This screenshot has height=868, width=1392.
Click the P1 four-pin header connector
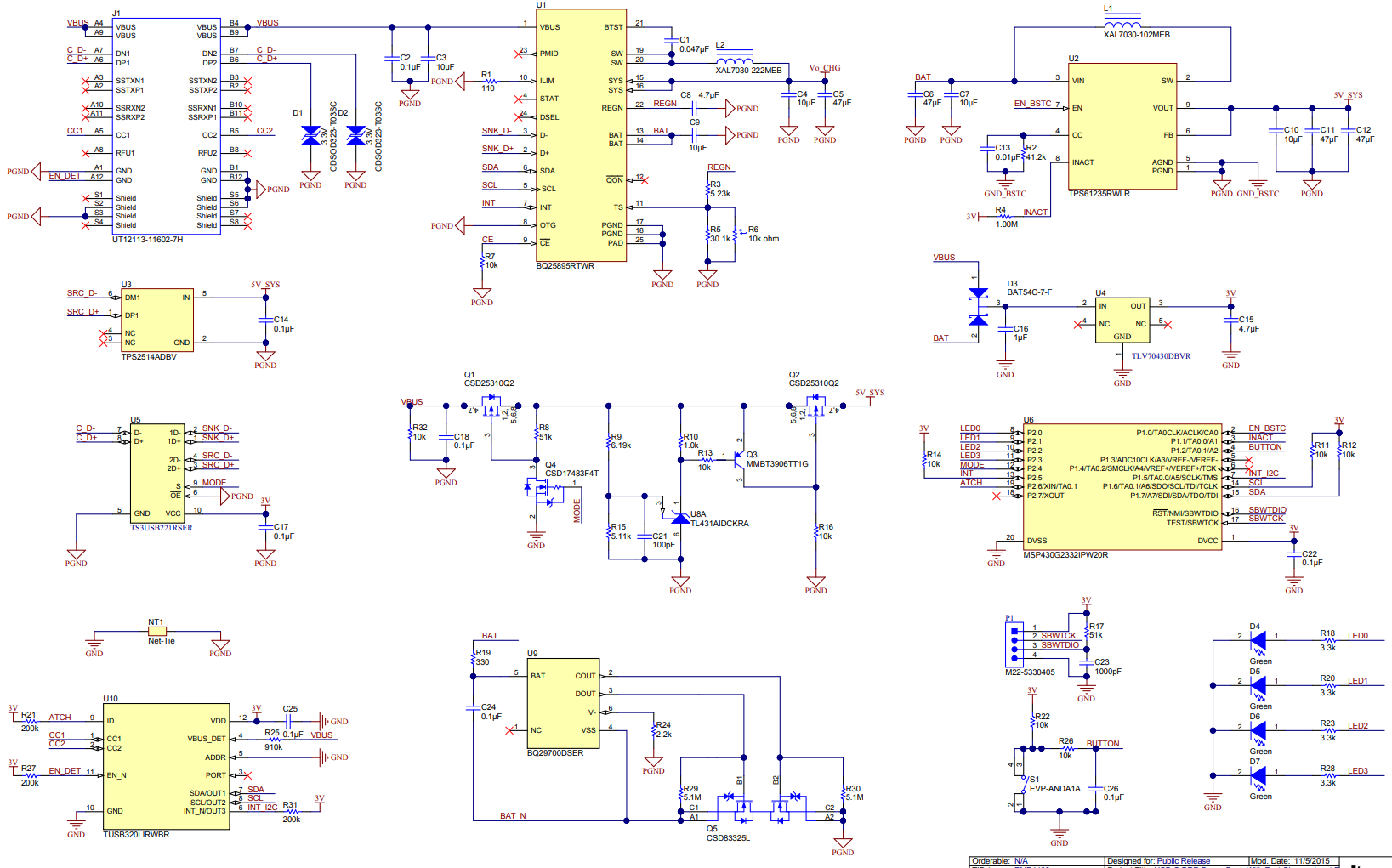pos(1013,643)
